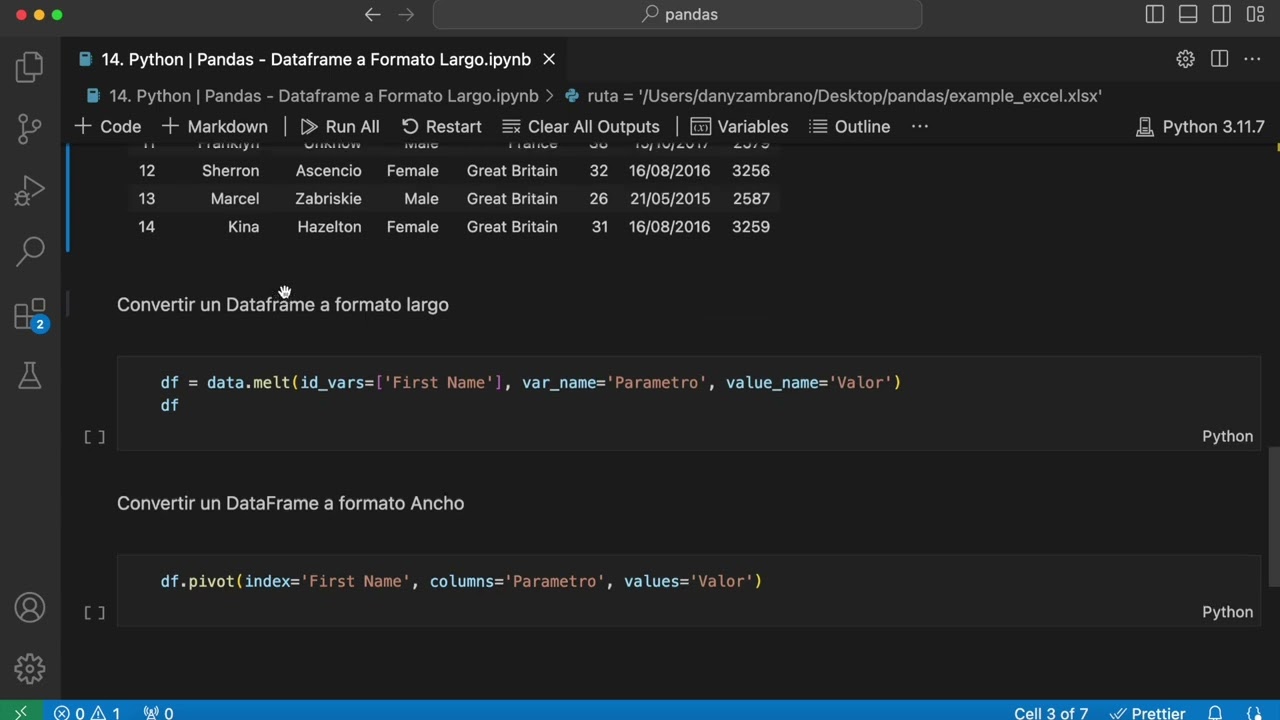Click the '2587' value cell
This screenshot has width=1280, height=720.
coord(751,199)
